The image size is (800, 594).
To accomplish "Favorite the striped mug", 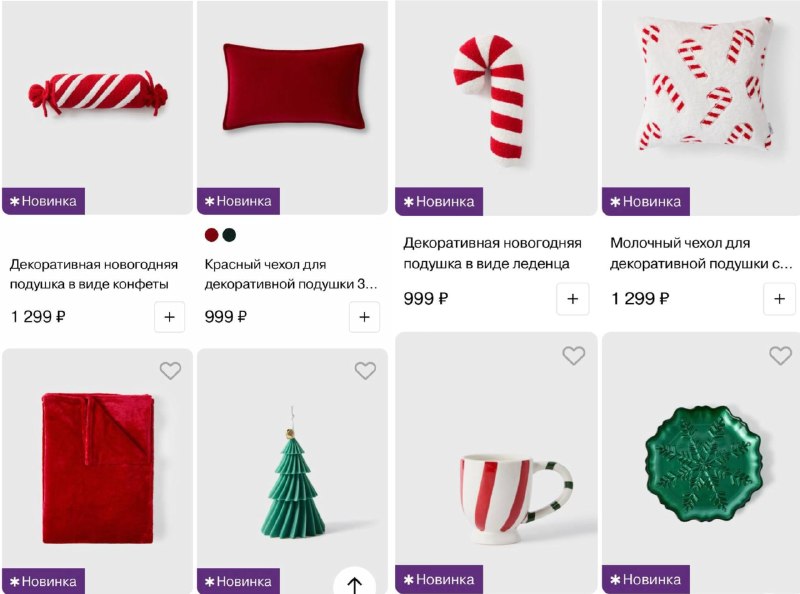I will (573, 355).
